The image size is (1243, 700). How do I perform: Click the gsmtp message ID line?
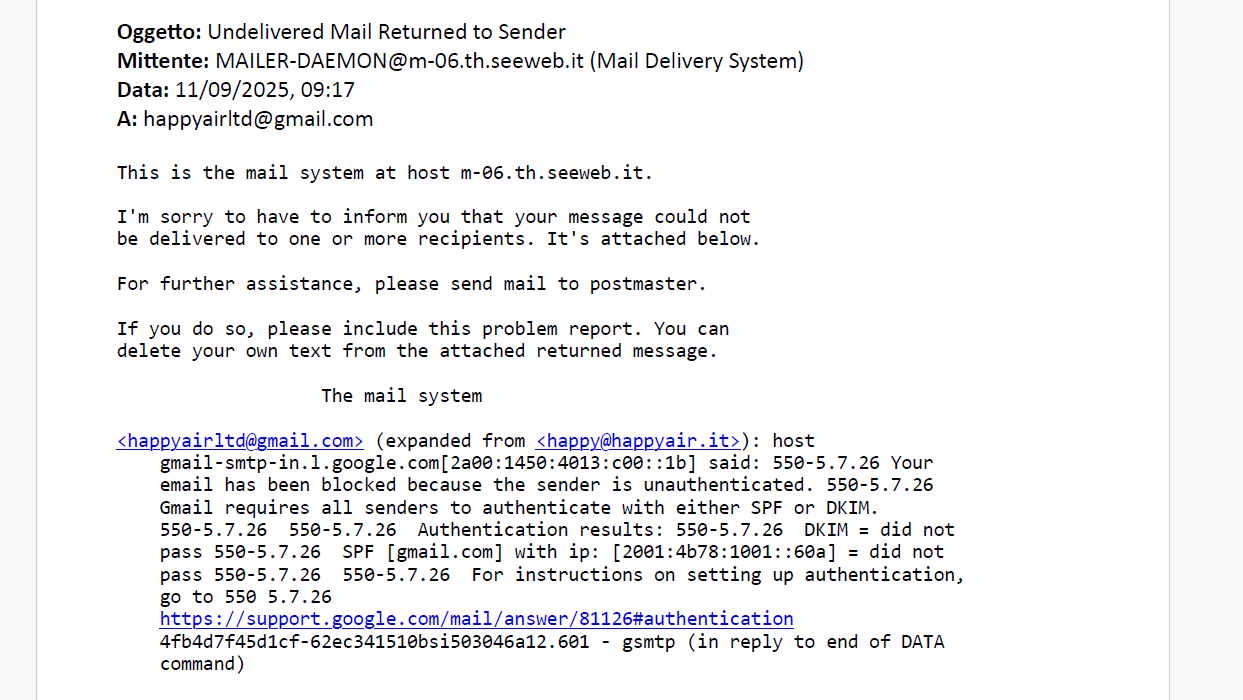pyautogui.click(x=552, y=642)
